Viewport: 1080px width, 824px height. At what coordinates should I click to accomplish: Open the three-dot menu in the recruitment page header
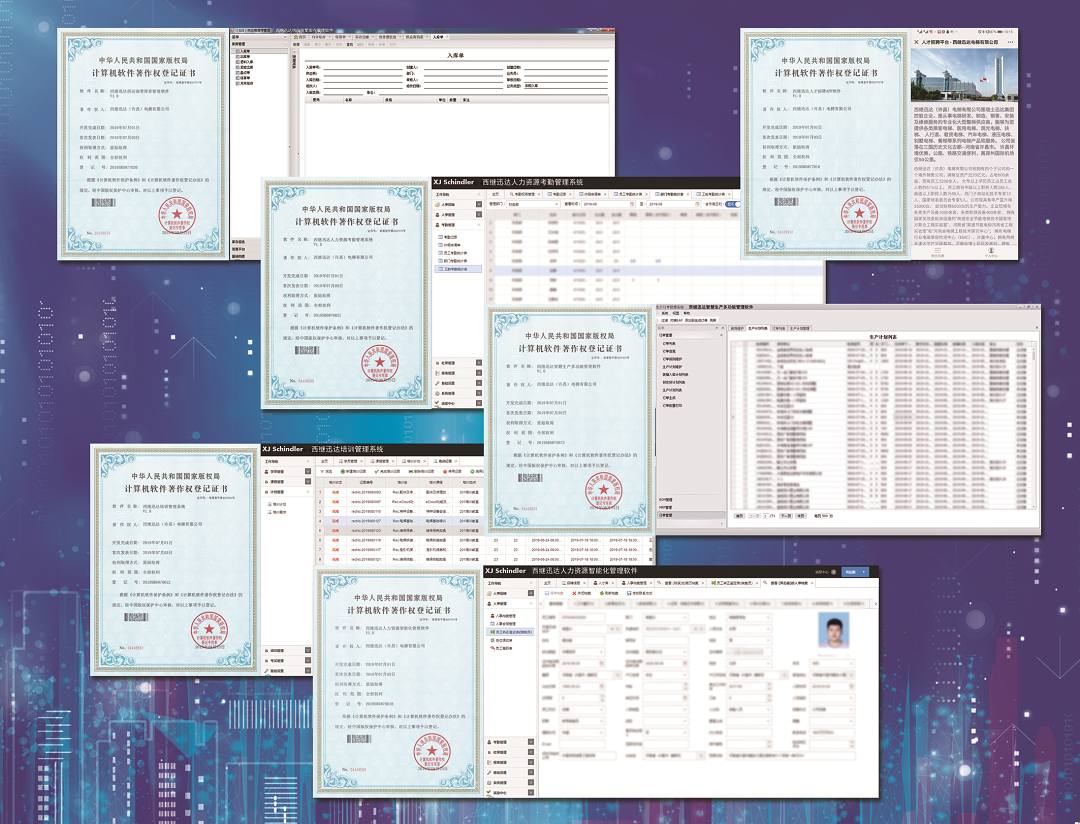[x=1012, y=42]
